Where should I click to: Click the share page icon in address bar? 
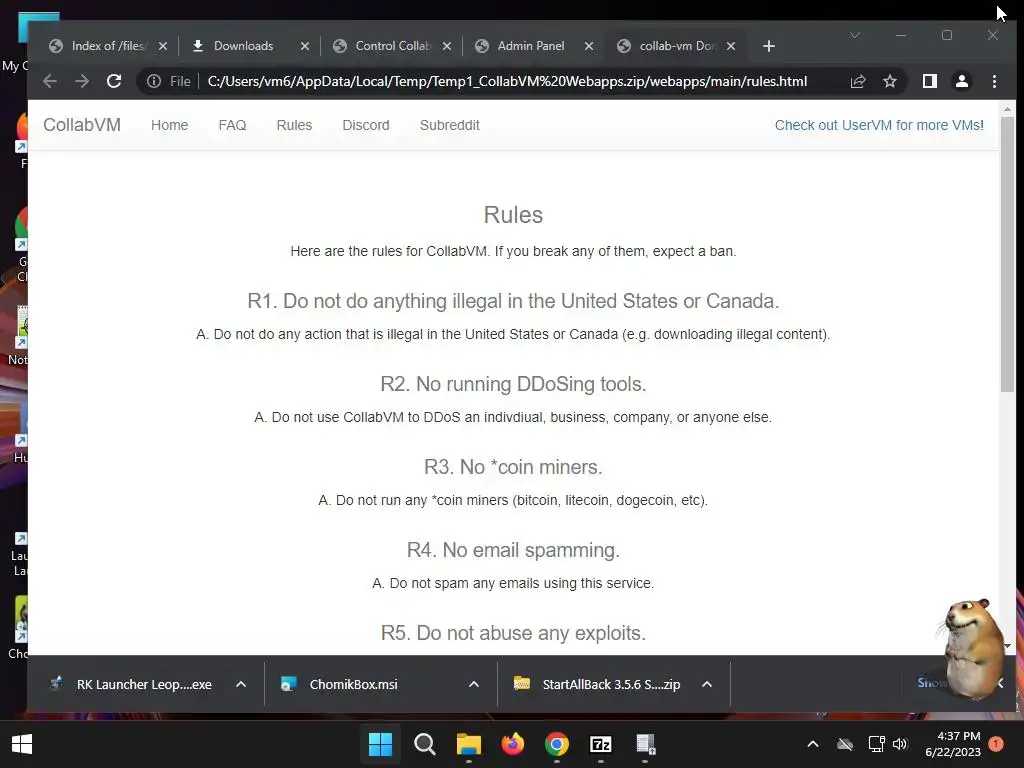(x=857, y=81)
